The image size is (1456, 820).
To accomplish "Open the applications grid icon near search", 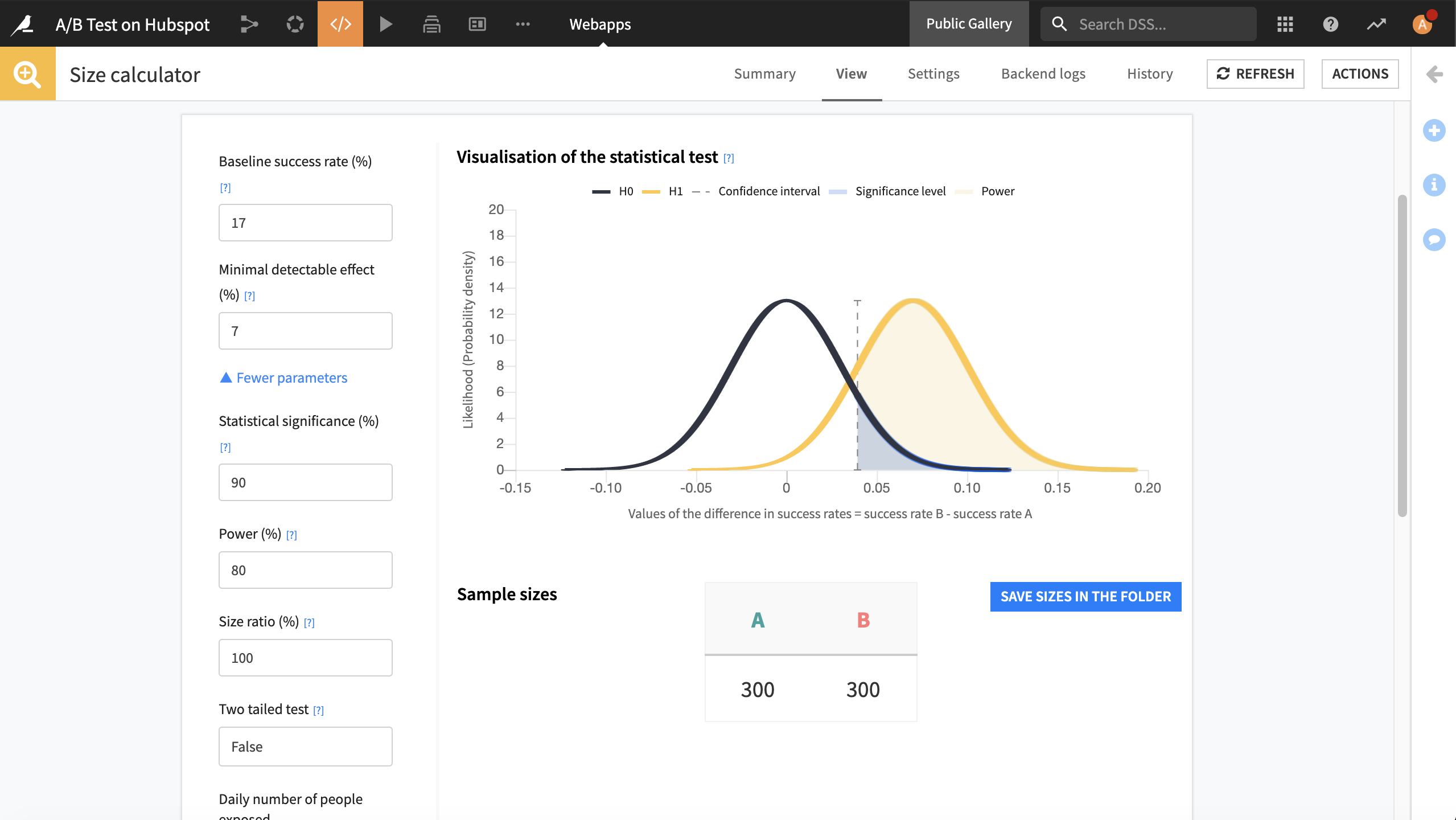I will click(1285, 24).
